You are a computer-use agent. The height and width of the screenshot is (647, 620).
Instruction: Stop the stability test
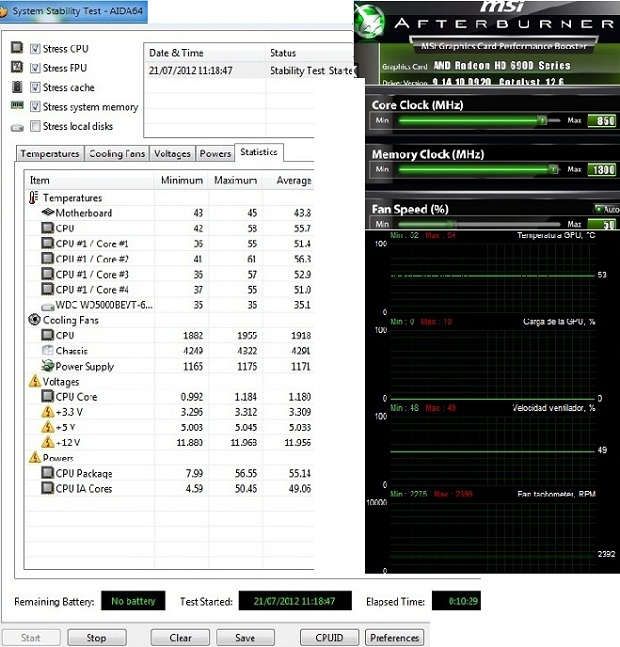(x=97, y=638)
